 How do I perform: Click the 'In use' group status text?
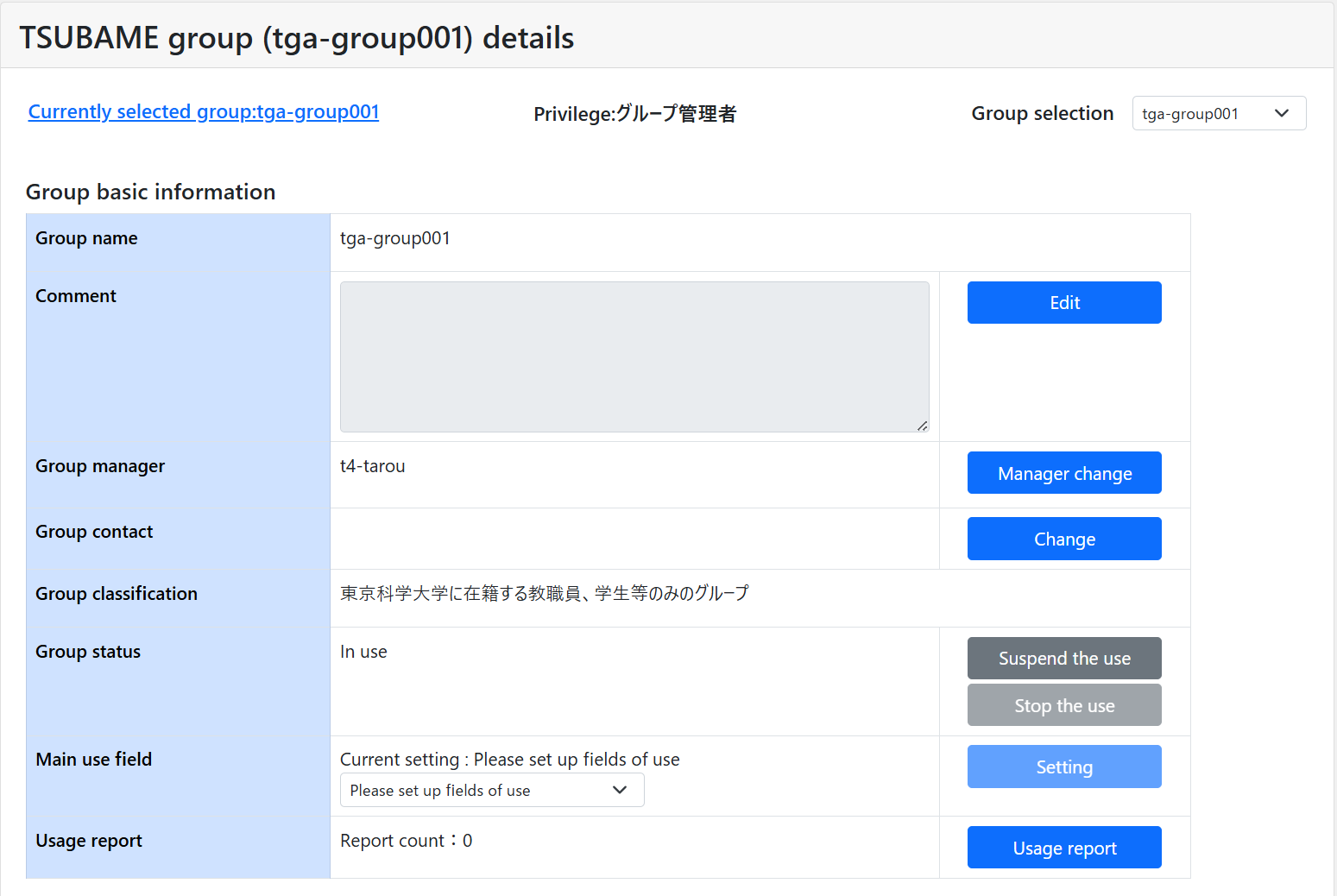(363, 653)
